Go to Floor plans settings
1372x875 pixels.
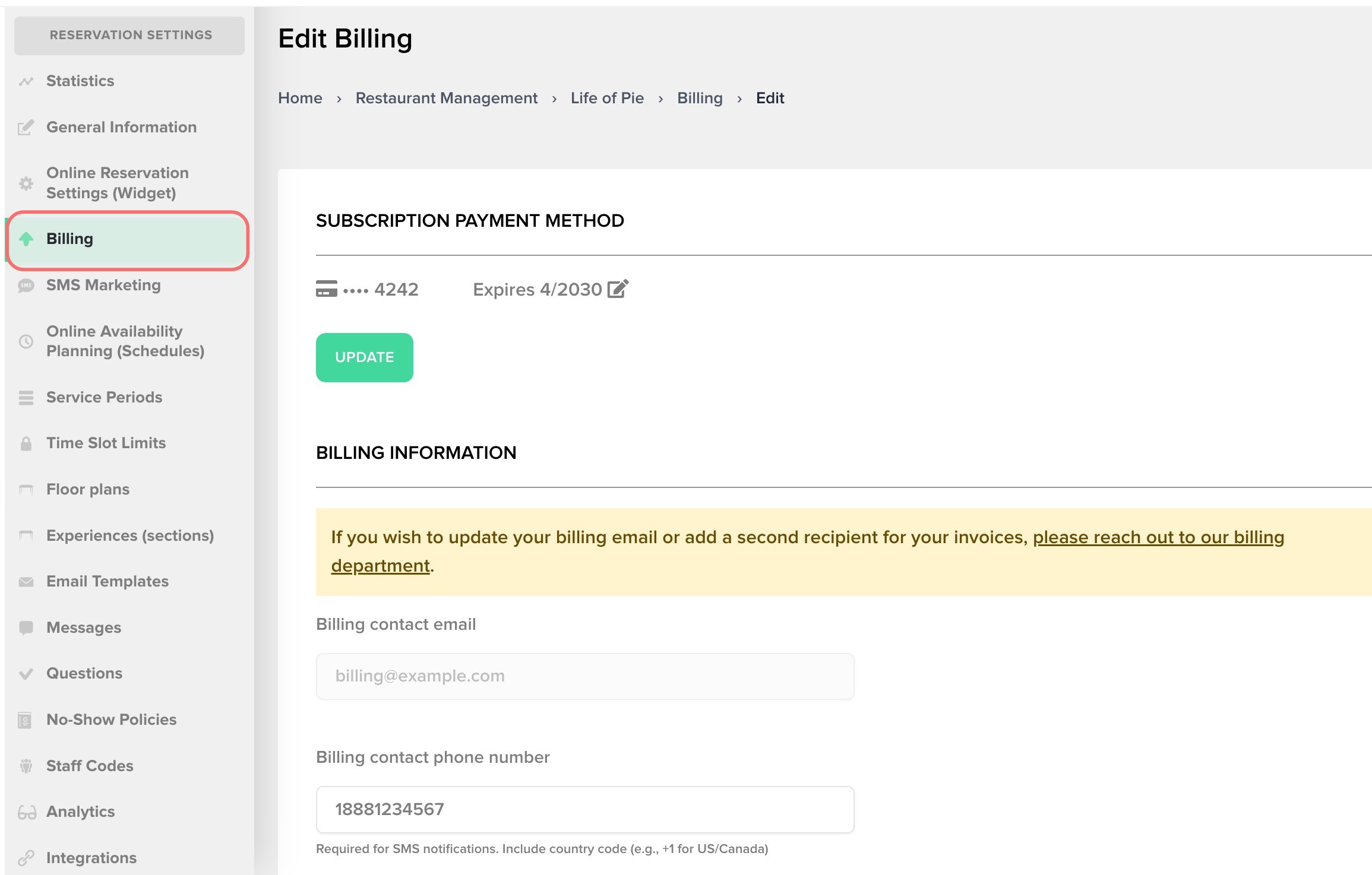(x=88, y=489)
